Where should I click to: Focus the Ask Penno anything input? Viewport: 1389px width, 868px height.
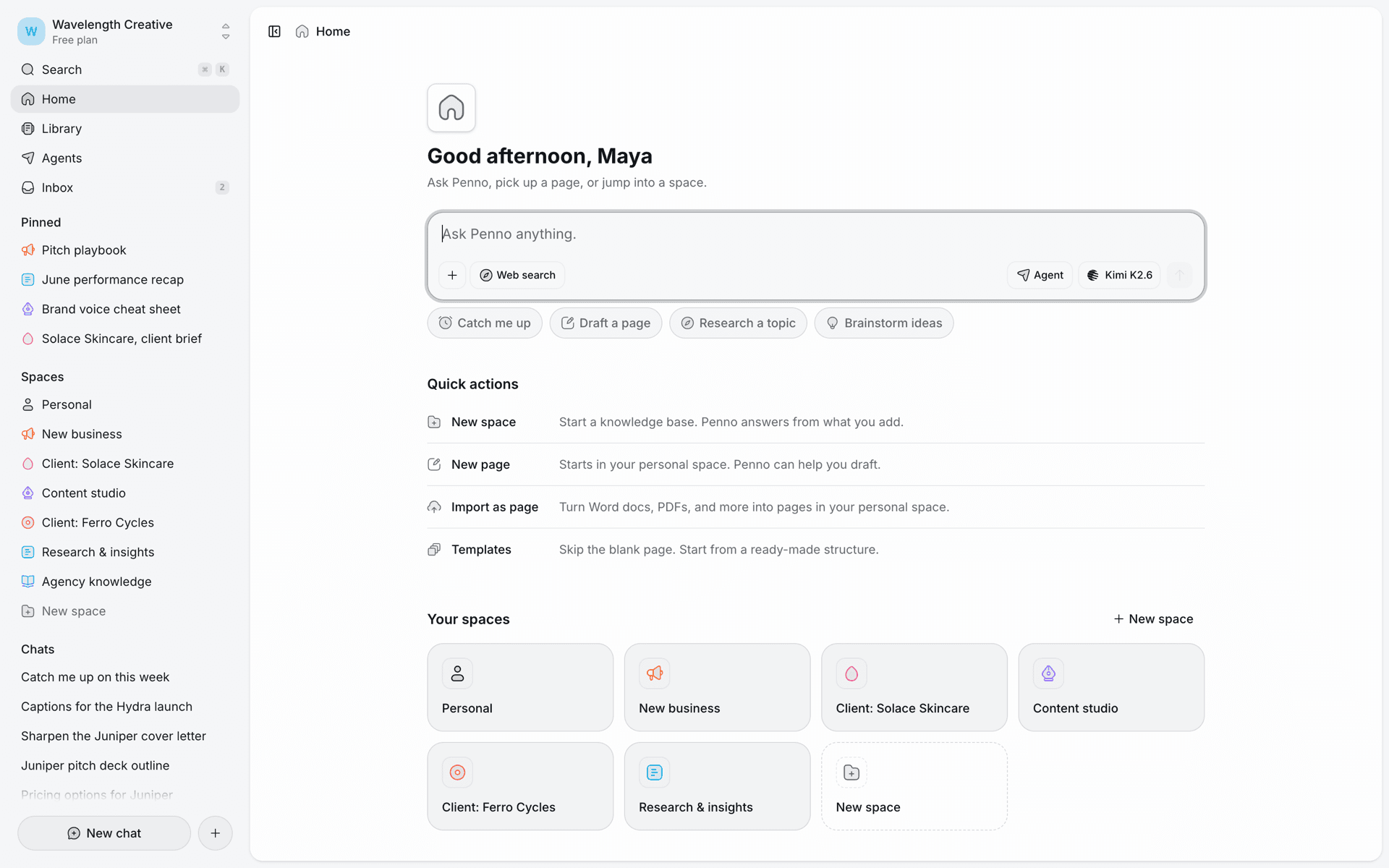815,234
